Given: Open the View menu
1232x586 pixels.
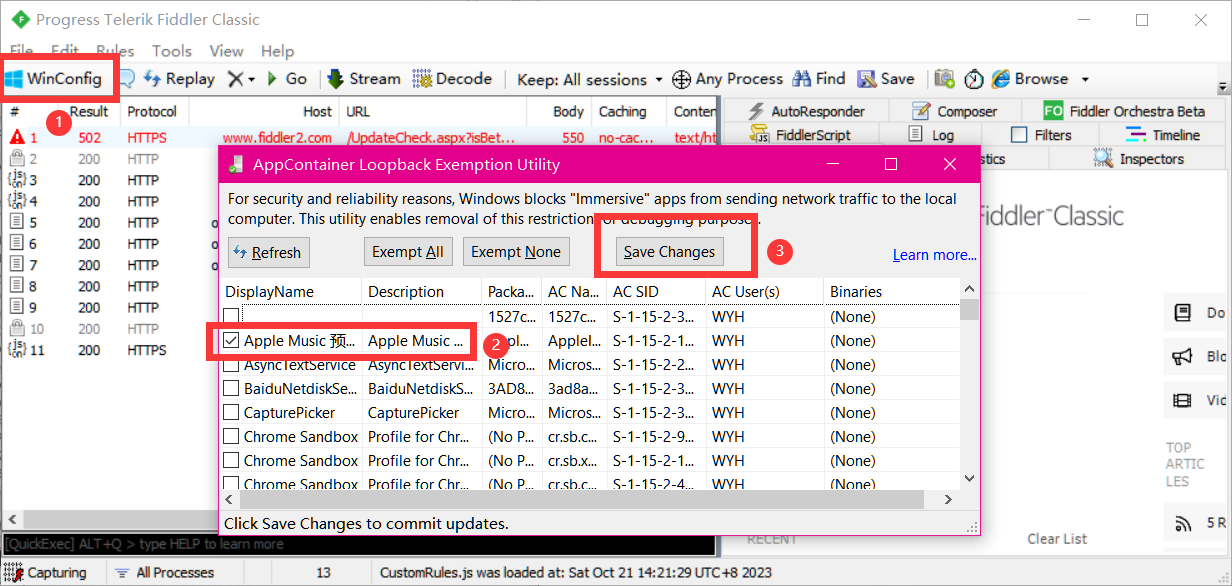Looking at the screenshot, I should [226, 51].
